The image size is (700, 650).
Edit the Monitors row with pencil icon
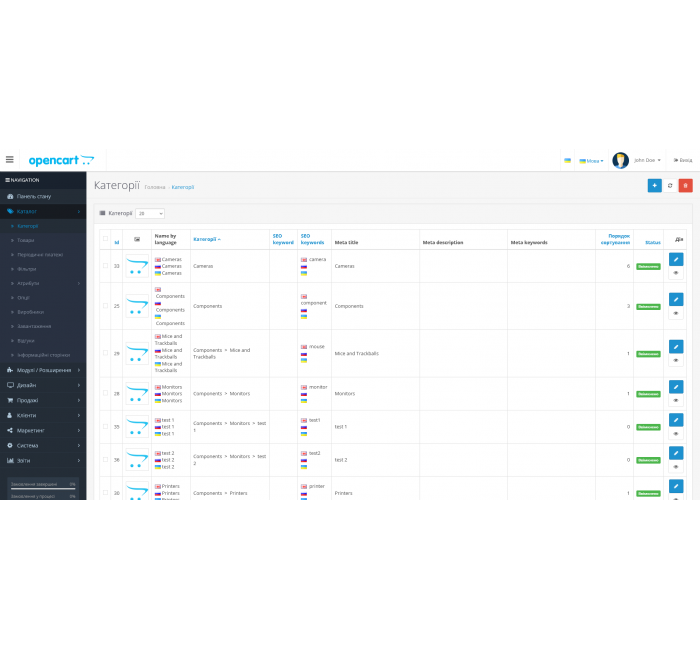click(676, 387)
